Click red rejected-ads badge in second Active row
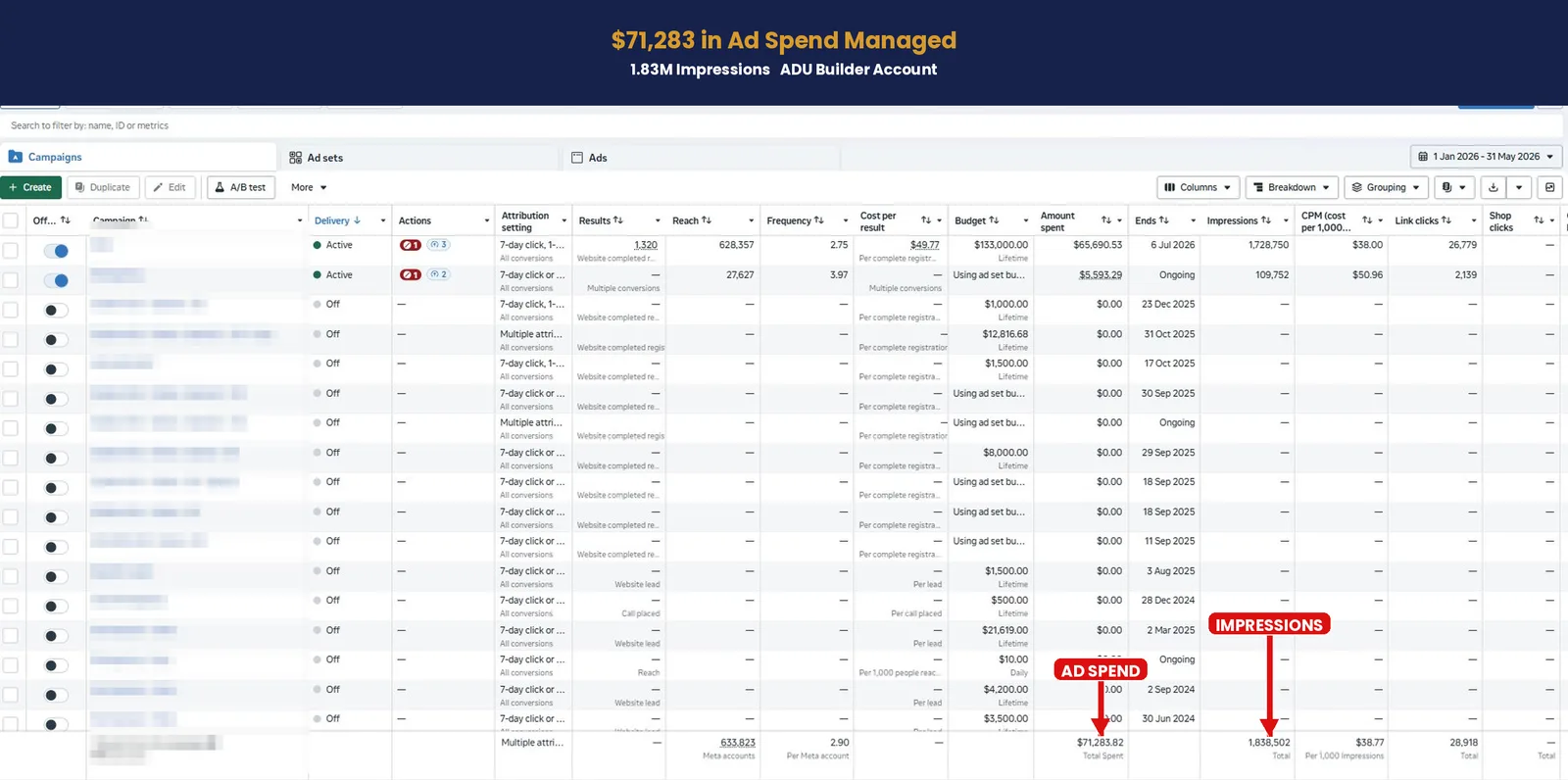Screen dimensions: 1568x780 [410, 274]
